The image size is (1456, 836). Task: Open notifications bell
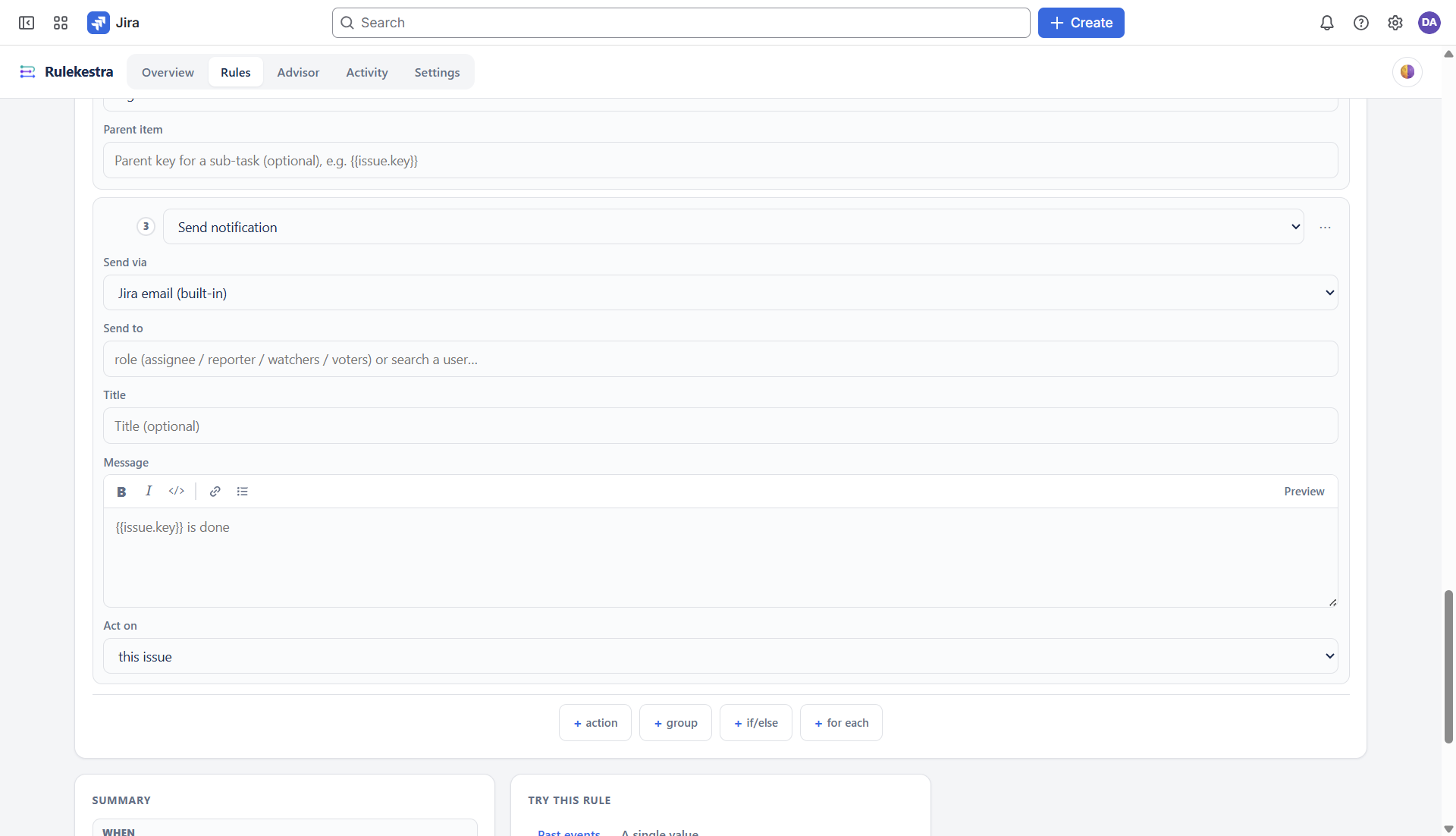pos(1326,23)
